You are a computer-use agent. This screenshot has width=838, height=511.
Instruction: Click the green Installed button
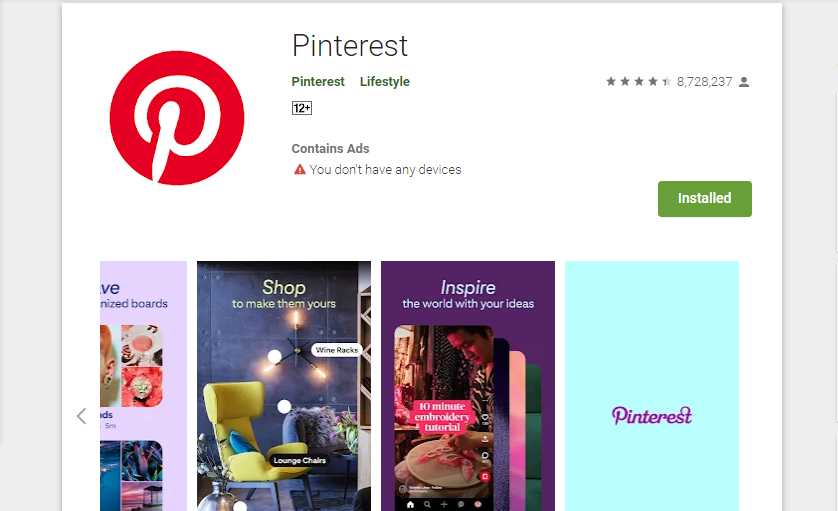pyautogui.click(x=704, y=199)
